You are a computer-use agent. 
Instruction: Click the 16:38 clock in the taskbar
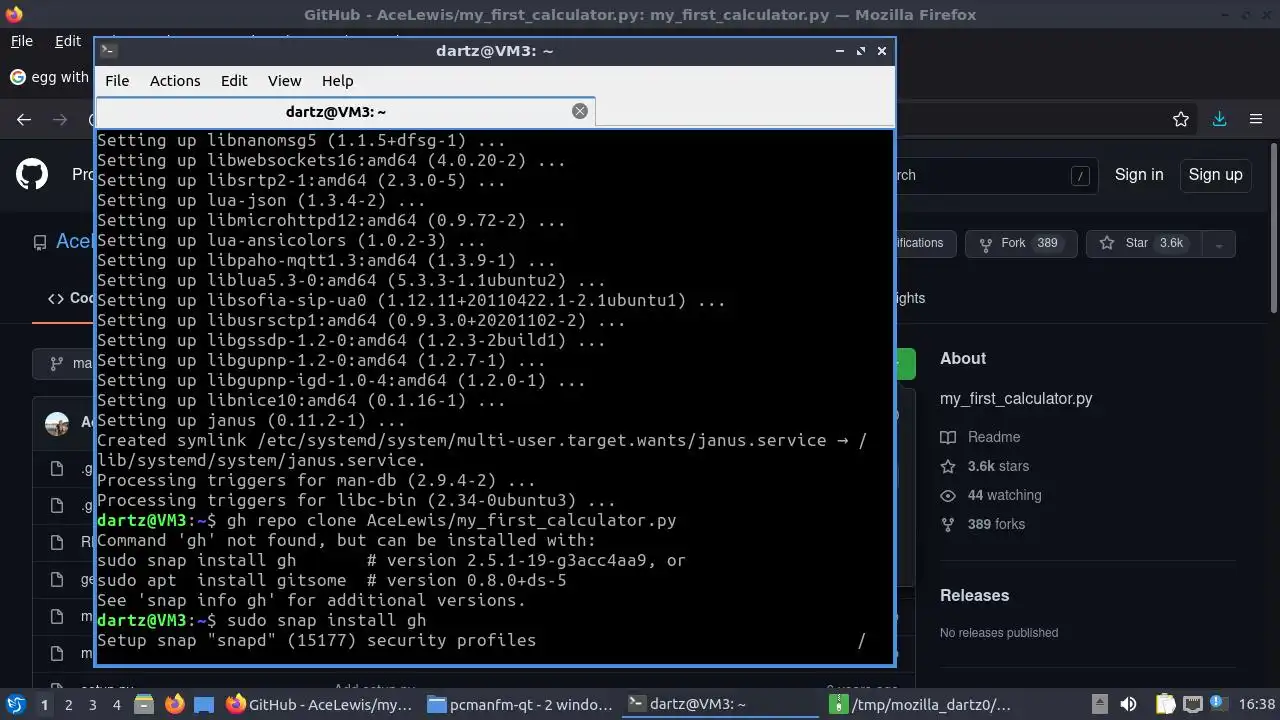click(1257, 705)
